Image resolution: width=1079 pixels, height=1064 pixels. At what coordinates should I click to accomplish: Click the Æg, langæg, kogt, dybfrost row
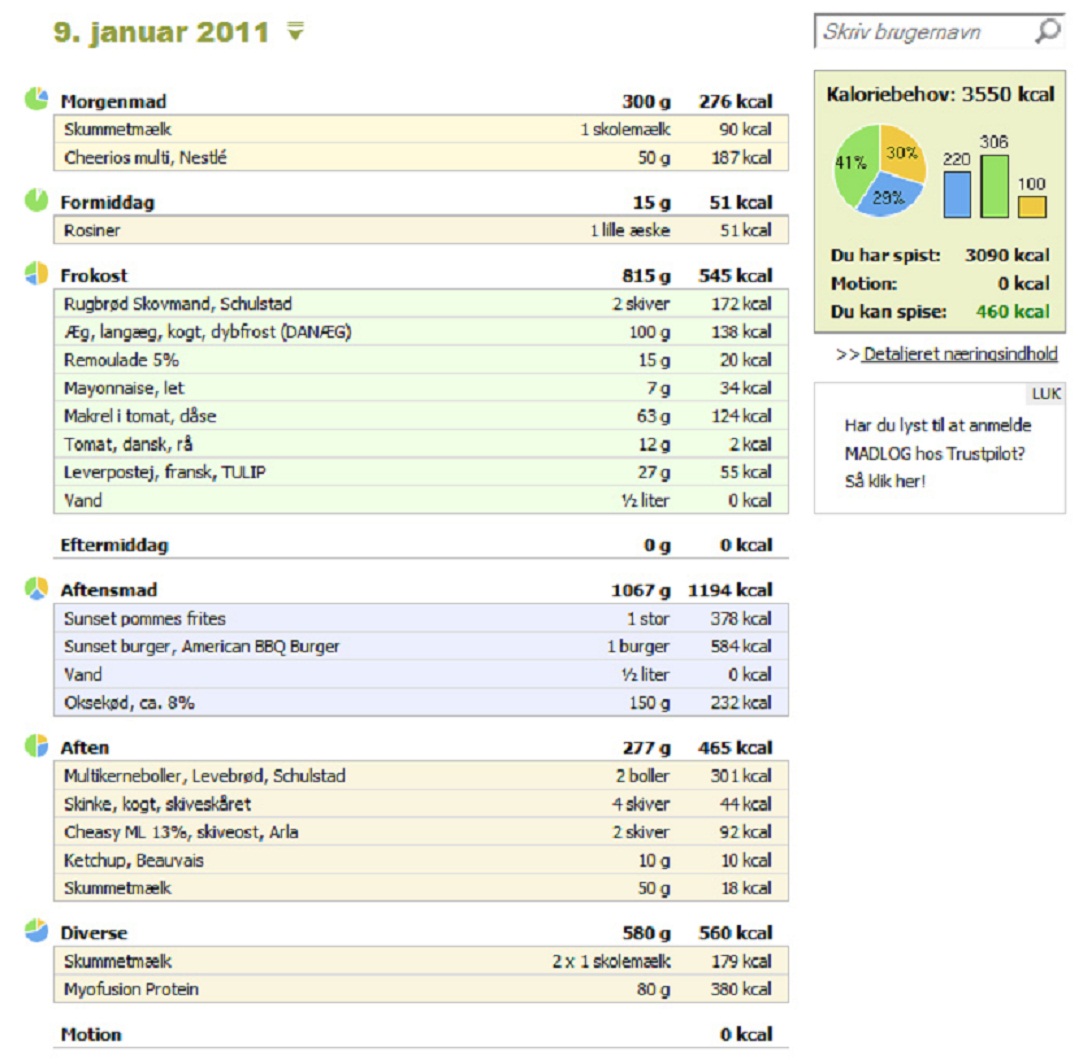click(x=421, y=332)
